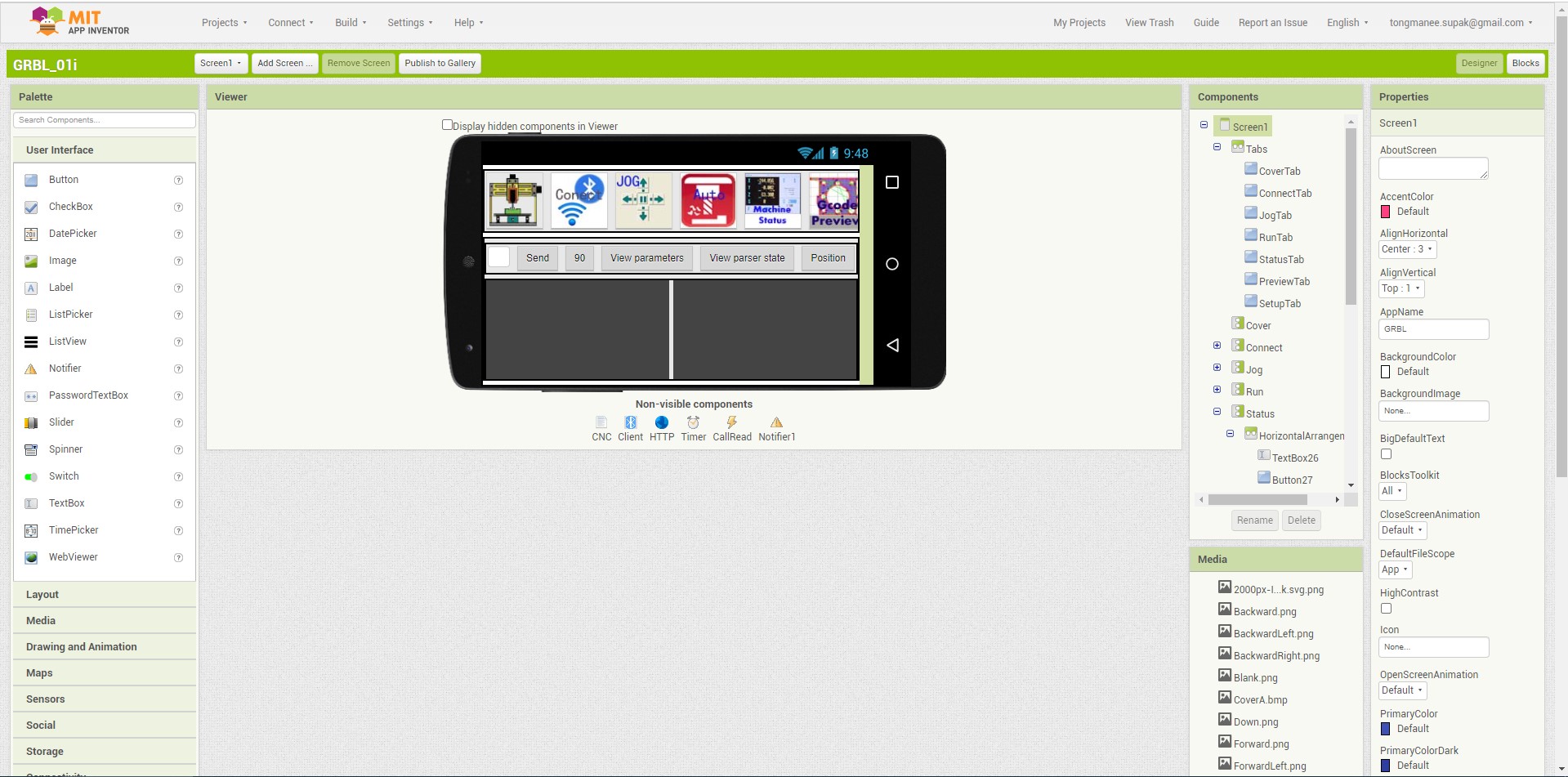Viewport: 1568px width, 777px height.
Task: Open the Screen1 screen selector dropdown
Action: click(221, 63)
